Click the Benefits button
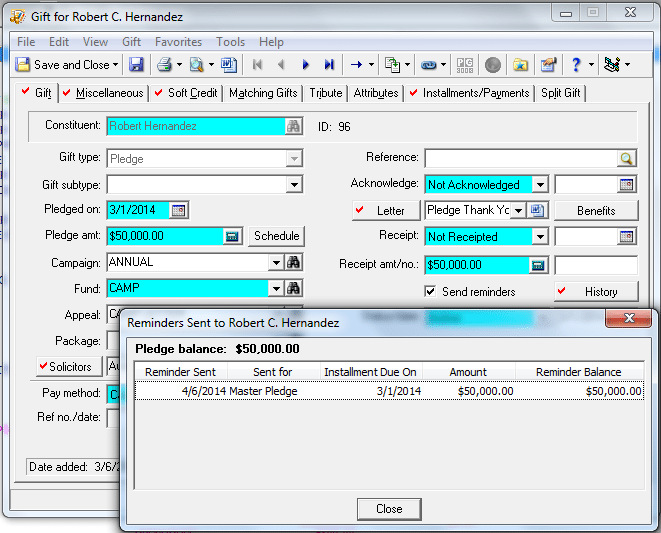This screenshot has height=533, width=661. coord(596,210)
